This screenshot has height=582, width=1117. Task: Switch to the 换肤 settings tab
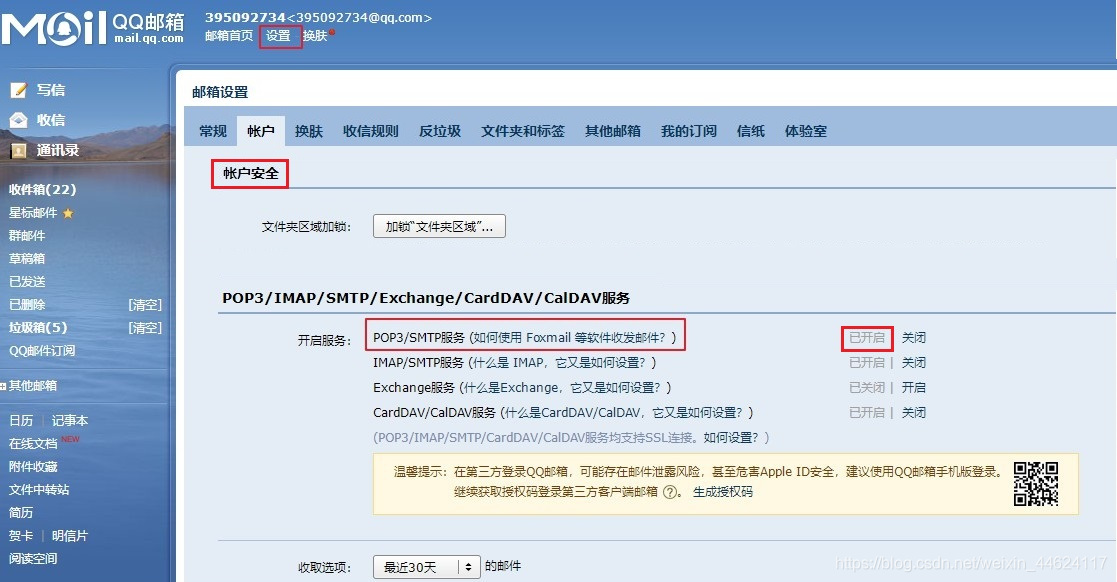tap(309, 131)
